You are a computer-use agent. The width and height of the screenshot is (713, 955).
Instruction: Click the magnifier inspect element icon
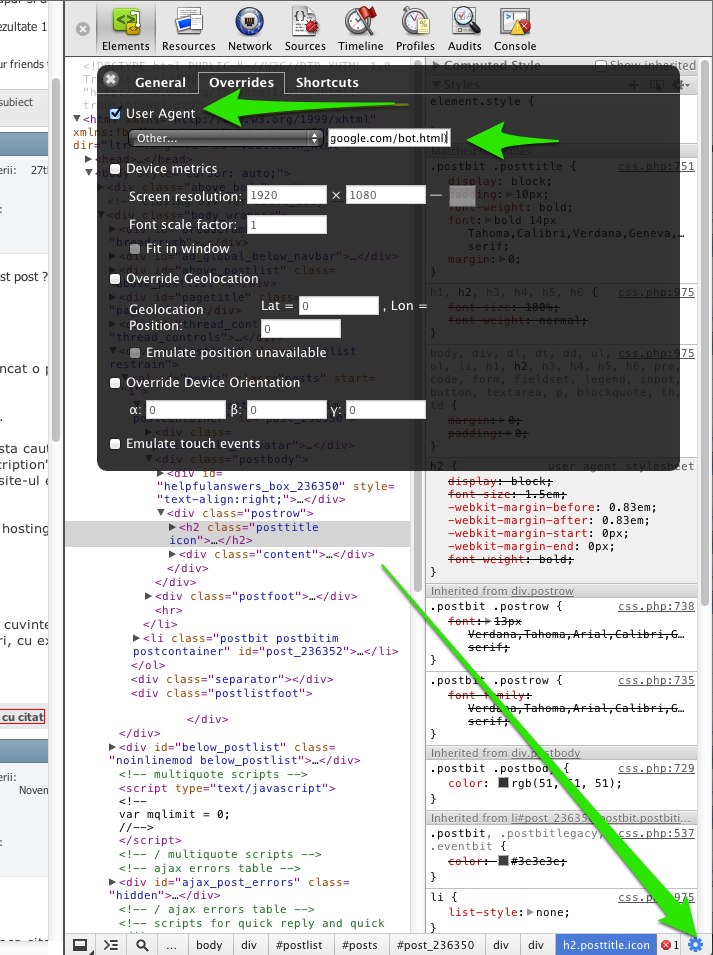(143, 944)
